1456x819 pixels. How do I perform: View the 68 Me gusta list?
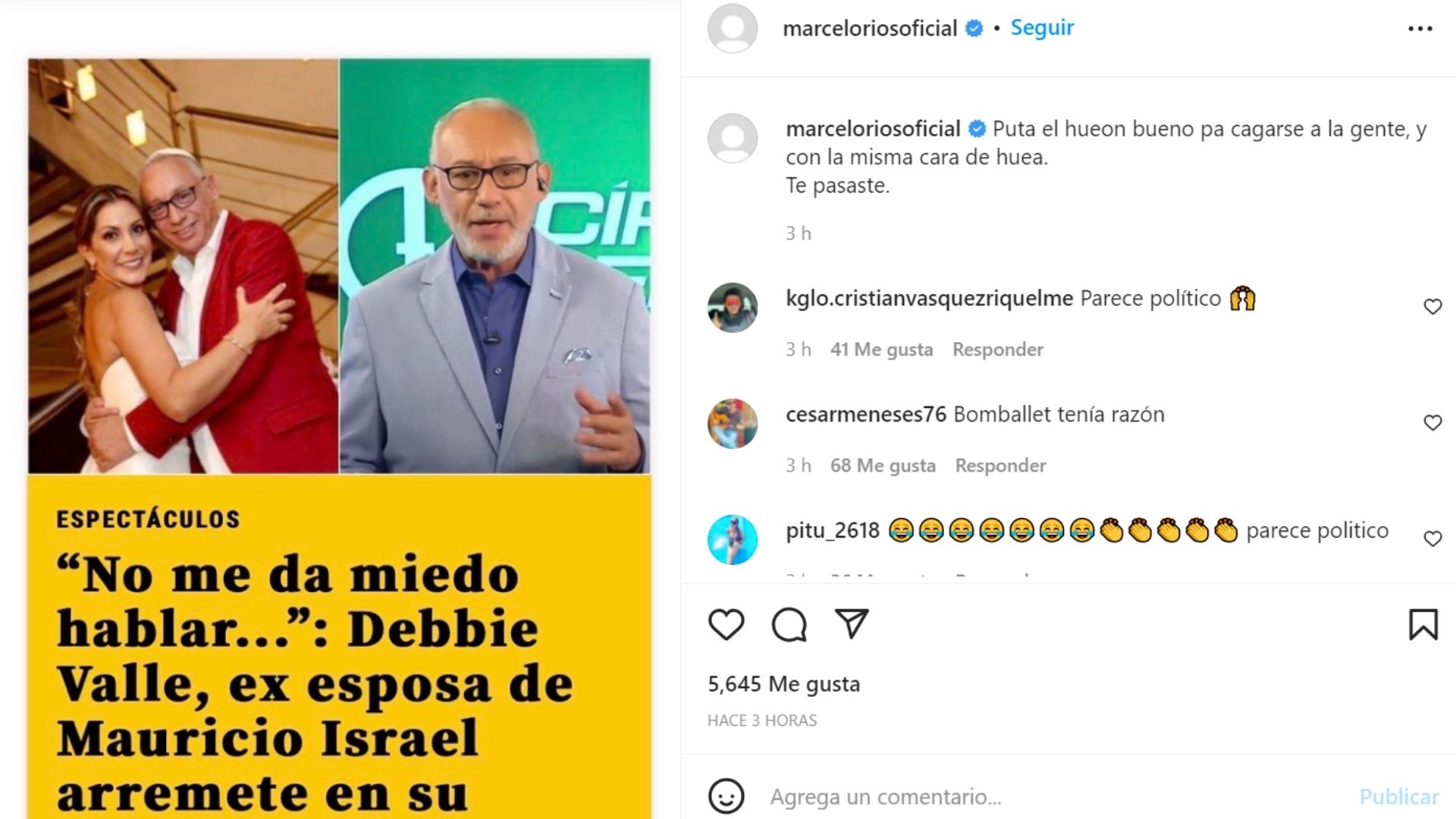[x=883, y=466]
